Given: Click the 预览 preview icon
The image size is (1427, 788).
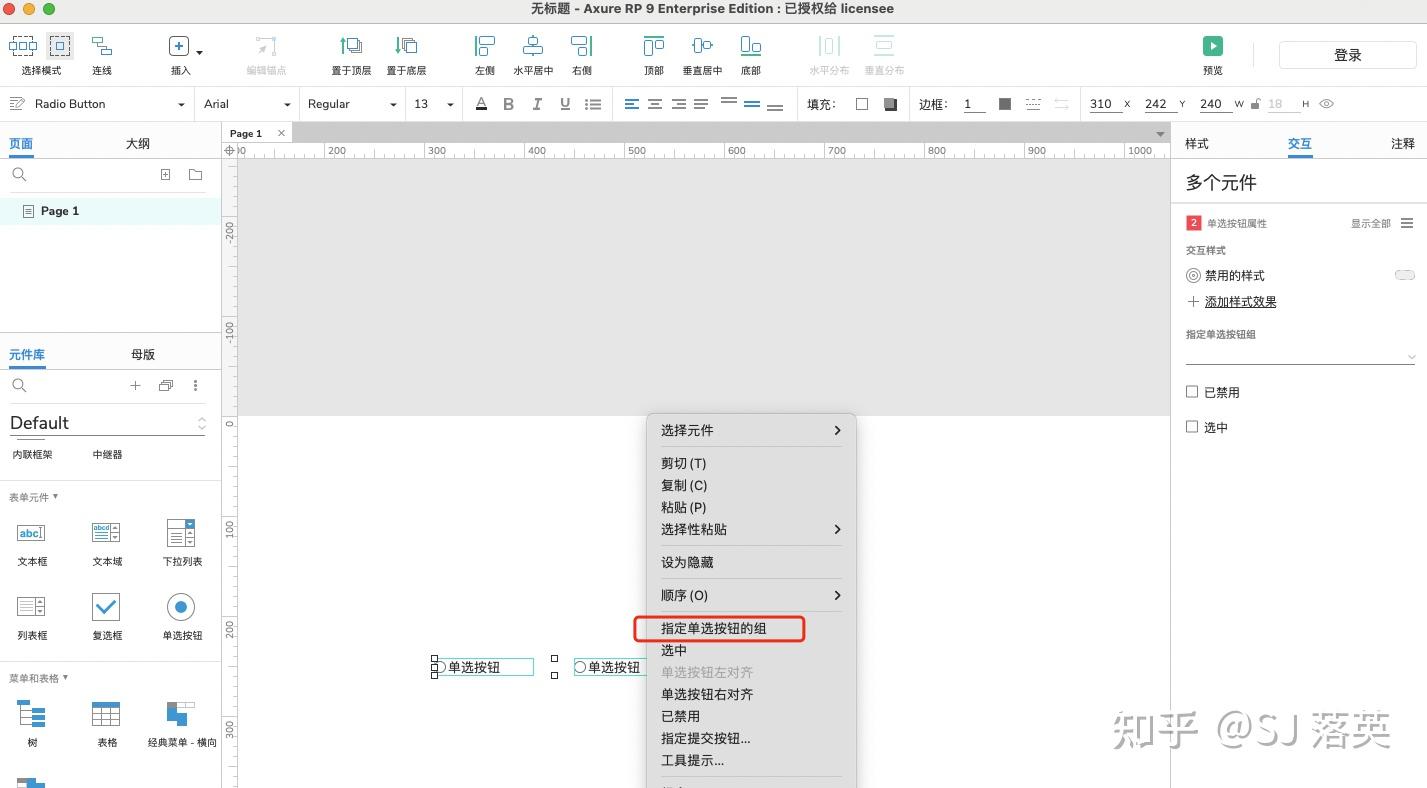Looking at the screenshot, I should (1212, 46).
